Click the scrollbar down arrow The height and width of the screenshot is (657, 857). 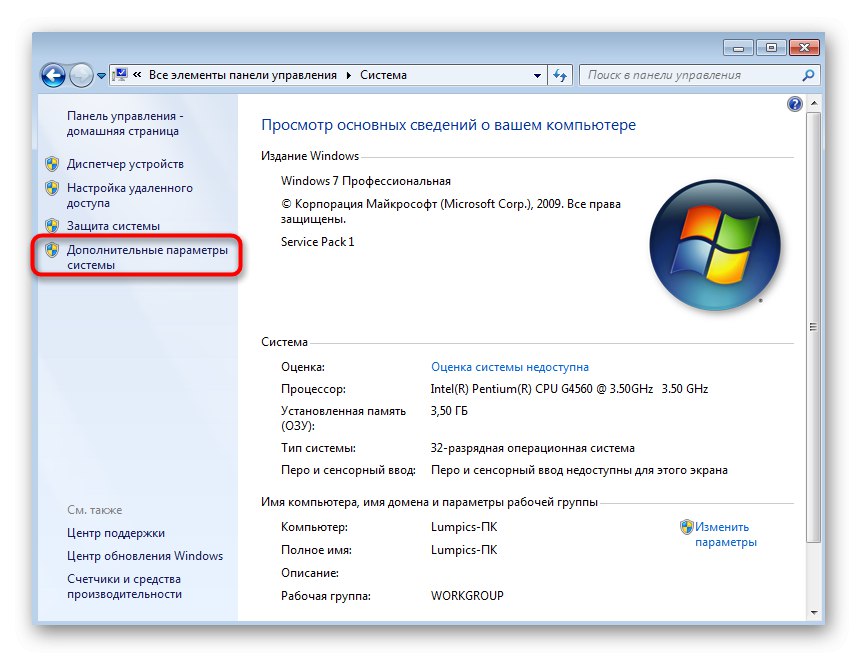tap(814, 613)
